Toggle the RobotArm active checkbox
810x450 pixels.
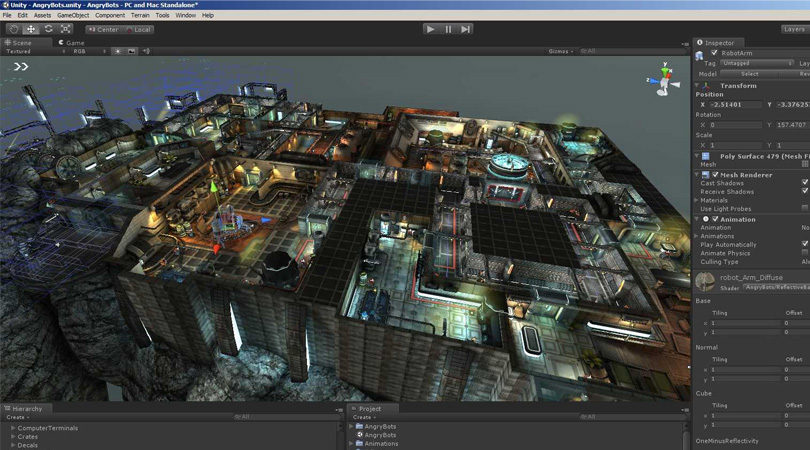(x=714, y=53)
